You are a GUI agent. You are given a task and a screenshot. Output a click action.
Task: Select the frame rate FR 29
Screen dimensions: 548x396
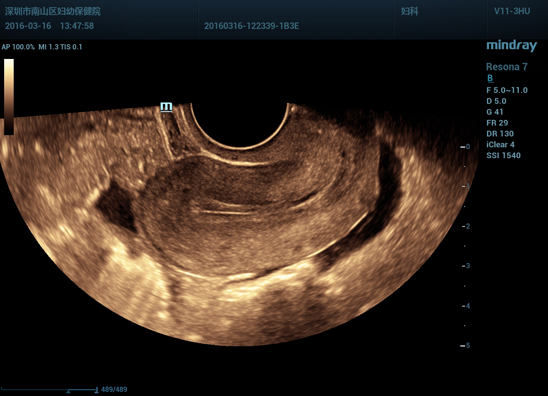pos(497,123)
